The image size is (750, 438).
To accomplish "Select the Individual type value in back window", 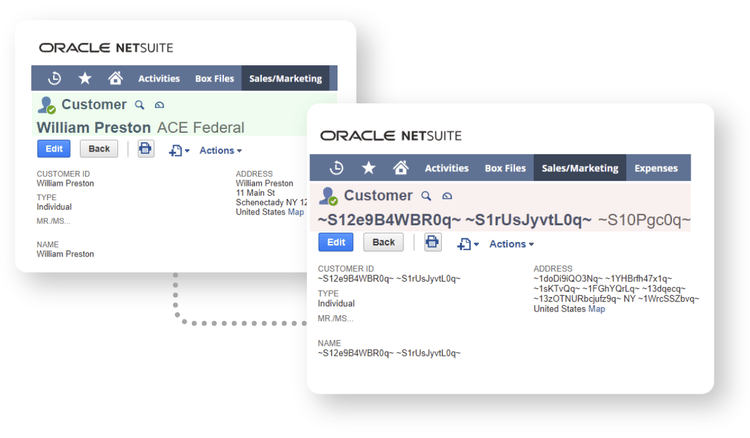I will coord(54,207).
